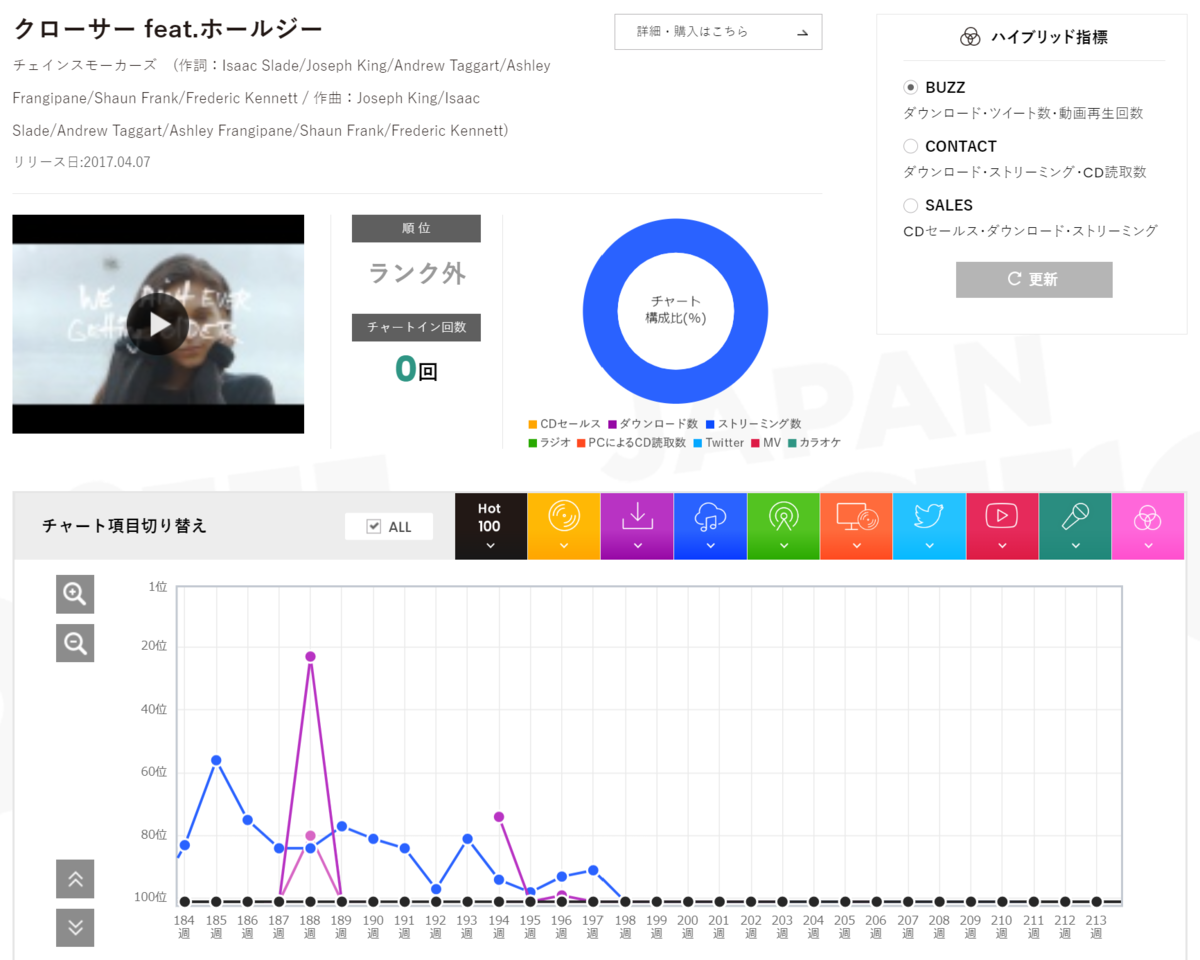The height and width of the screenshot is (960, 1200).
Task: Click the 順位 rank label
Action: [416, 228]
